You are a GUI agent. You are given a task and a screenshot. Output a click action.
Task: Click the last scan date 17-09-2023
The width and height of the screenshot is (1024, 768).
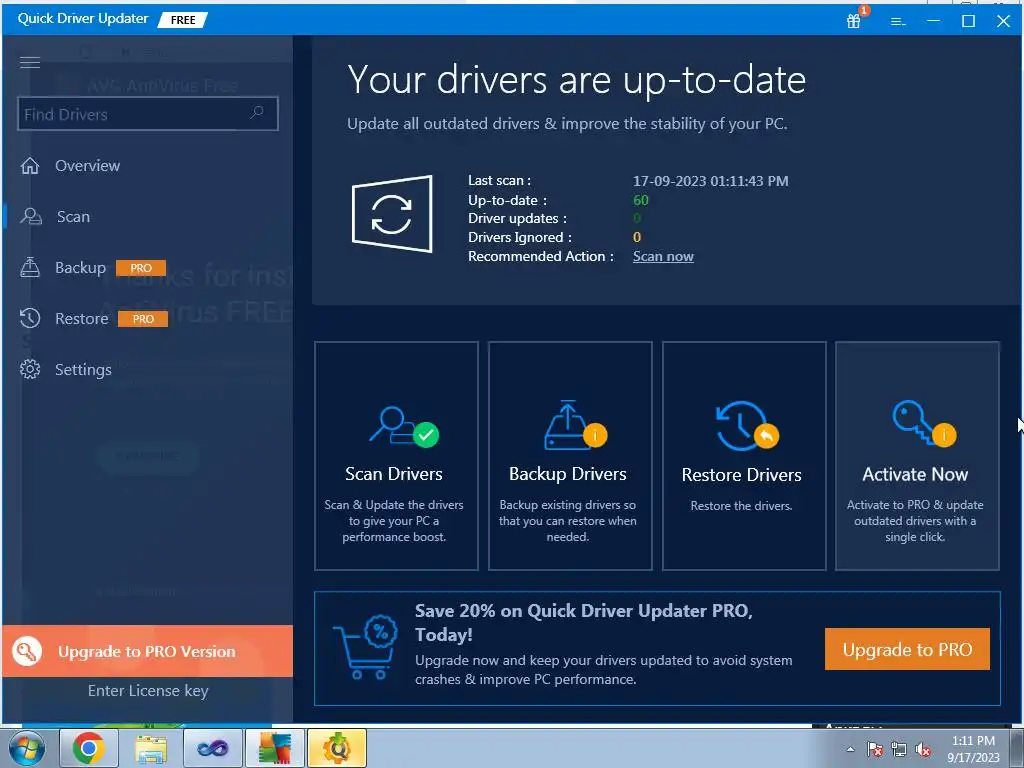pos(711,181)
